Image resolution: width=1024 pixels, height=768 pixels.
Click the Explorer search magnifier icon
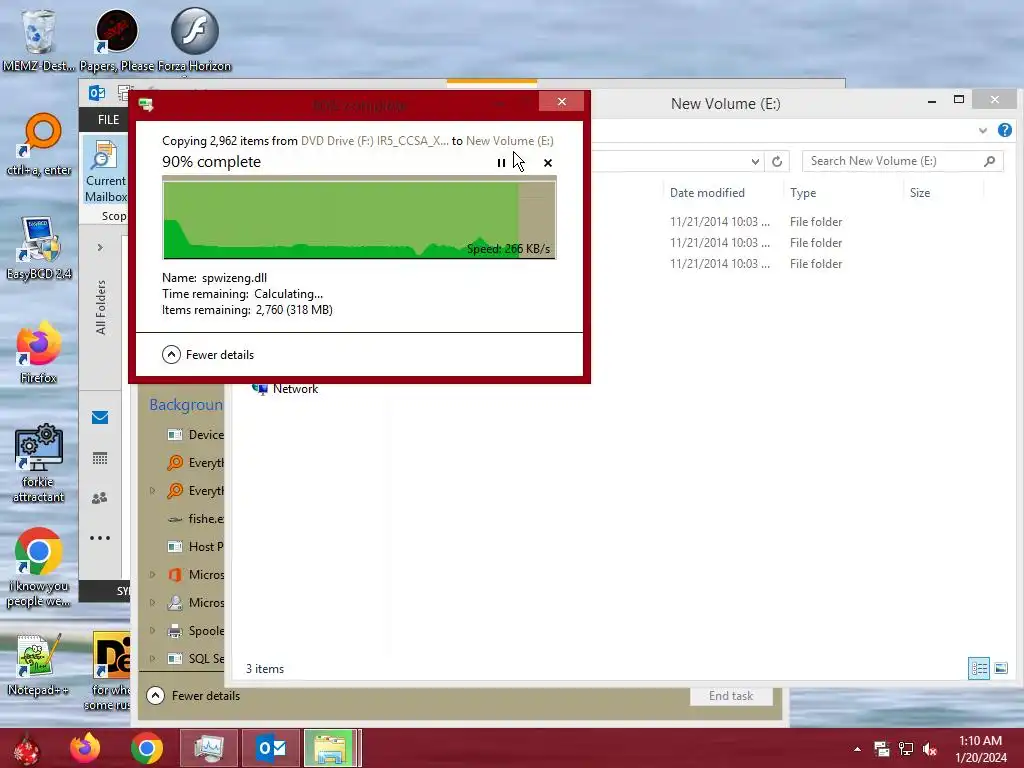(x=989, y=161)
